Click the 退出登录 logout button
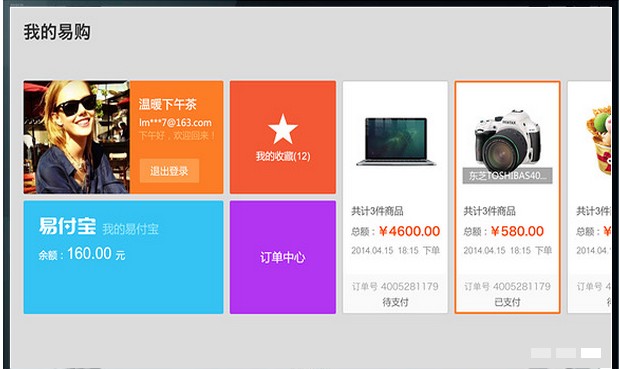 click(169, 171)
